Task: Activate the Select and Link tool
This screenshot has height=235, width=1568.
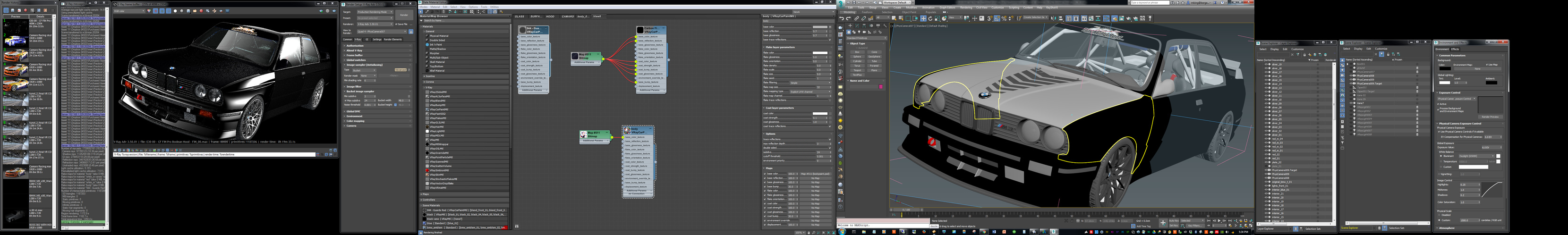Action: tap(857, 19)
